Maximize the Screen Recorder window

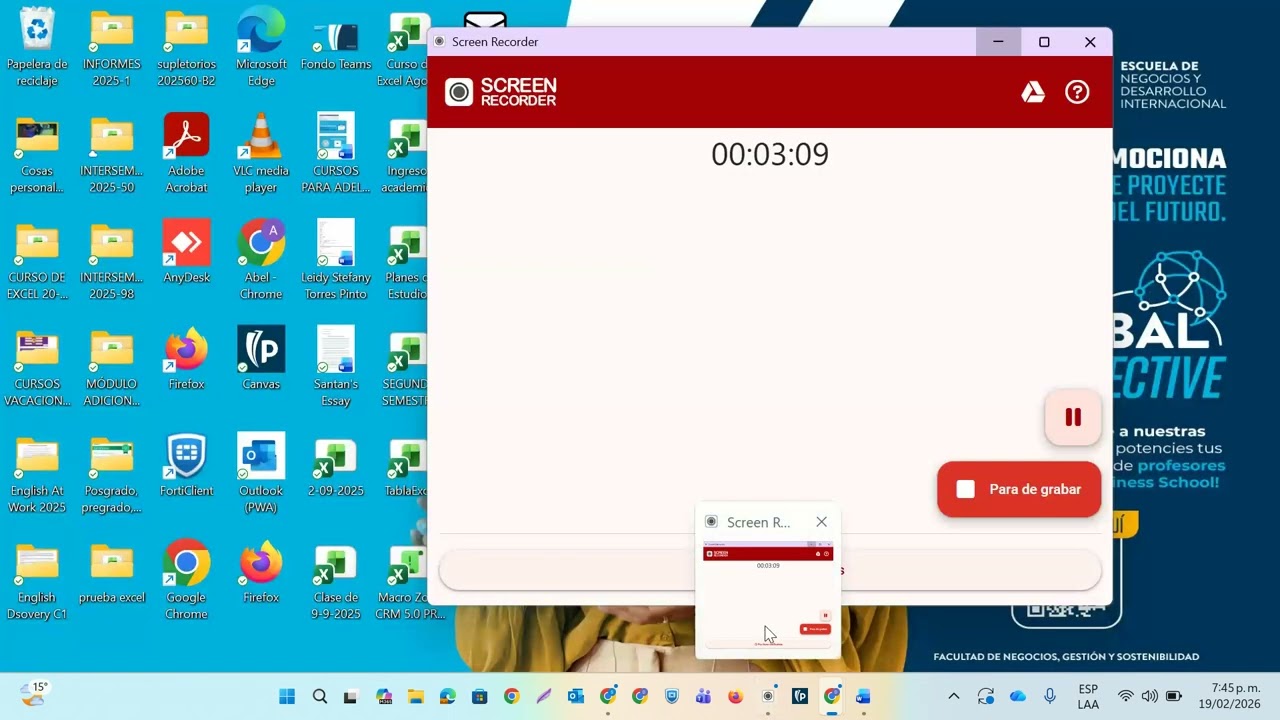1044,42
